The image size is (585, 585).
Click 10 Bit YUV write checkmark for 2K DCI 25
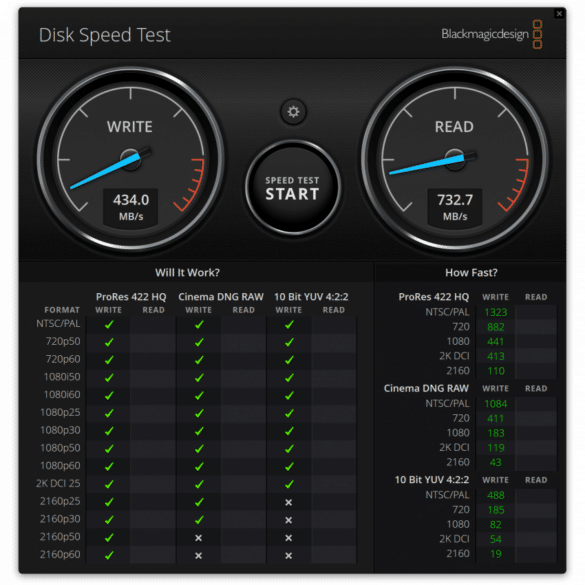pos(289,484)
